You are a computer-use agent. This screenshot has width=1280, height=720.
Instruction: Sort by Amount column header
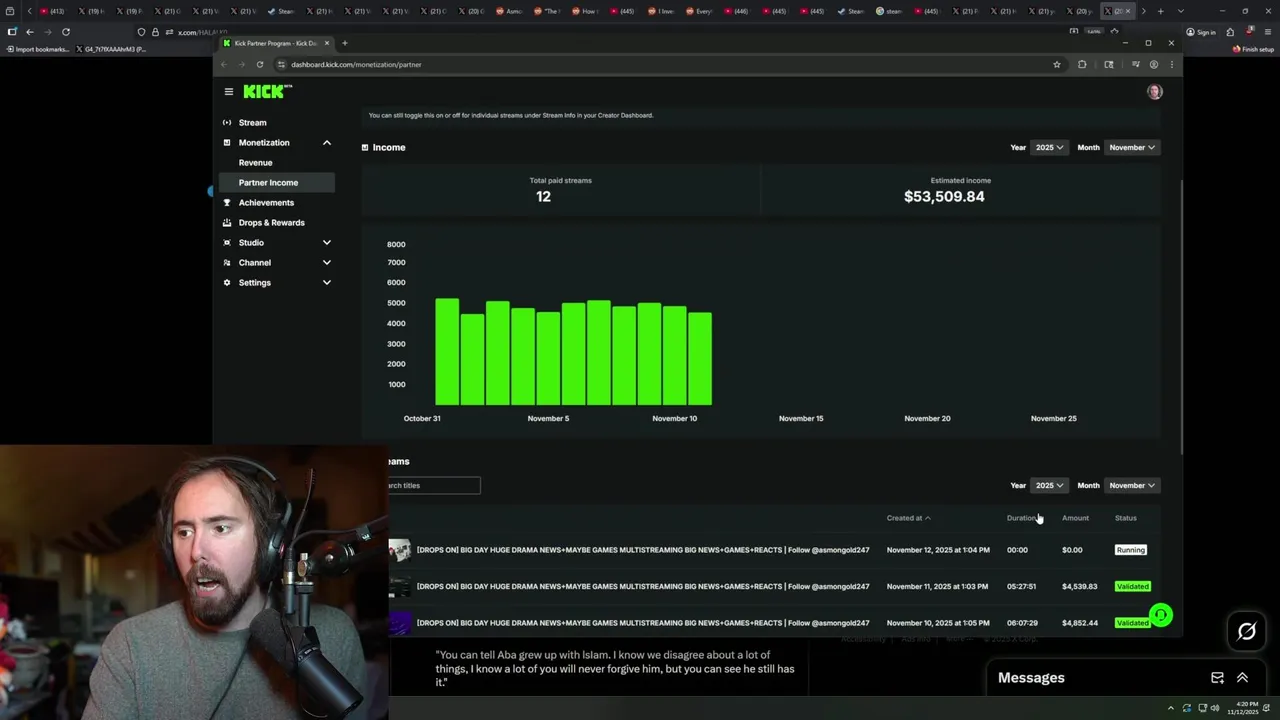tap(1075, 518)
